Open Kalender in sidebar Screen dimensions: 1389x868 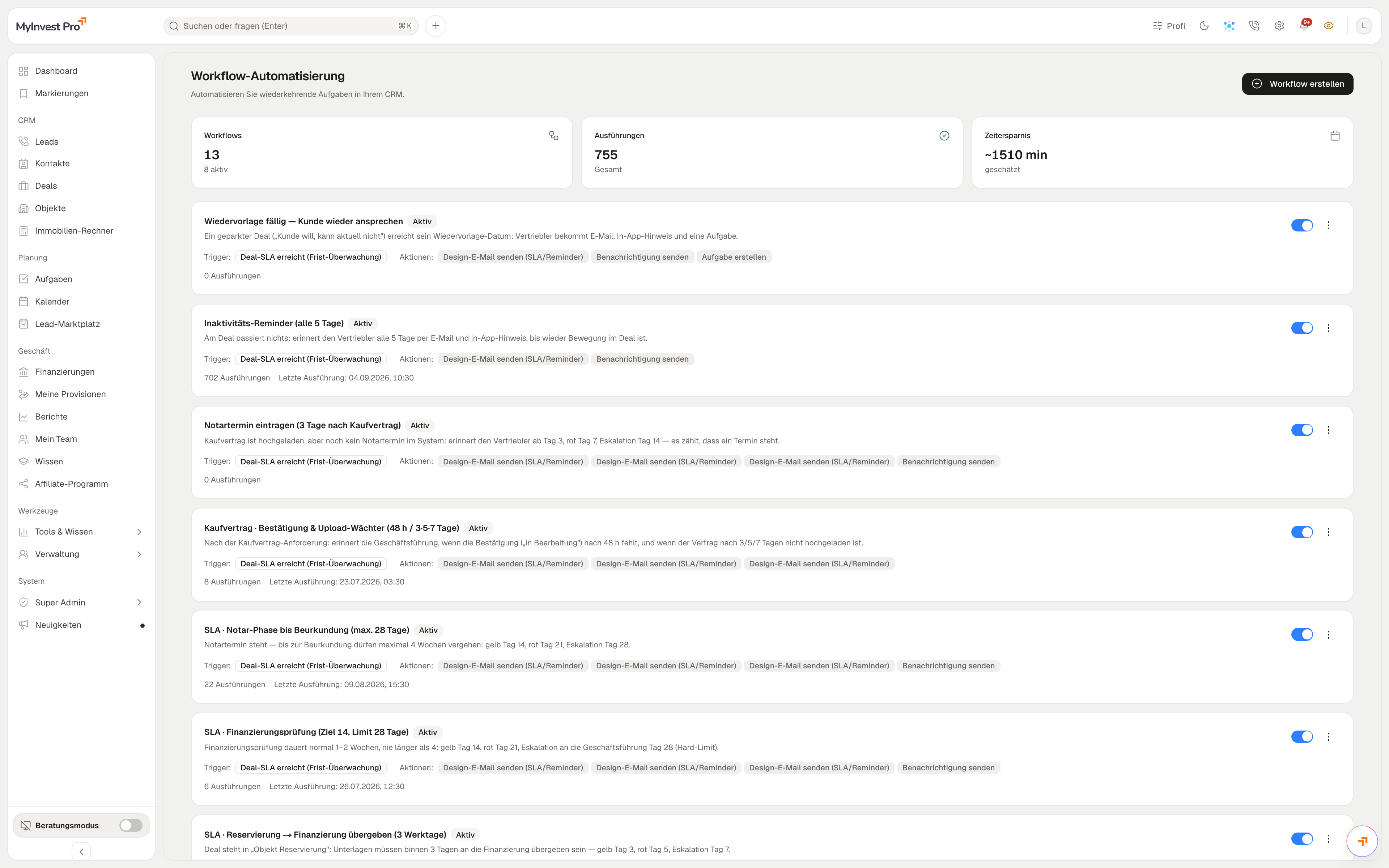point(81,301)
